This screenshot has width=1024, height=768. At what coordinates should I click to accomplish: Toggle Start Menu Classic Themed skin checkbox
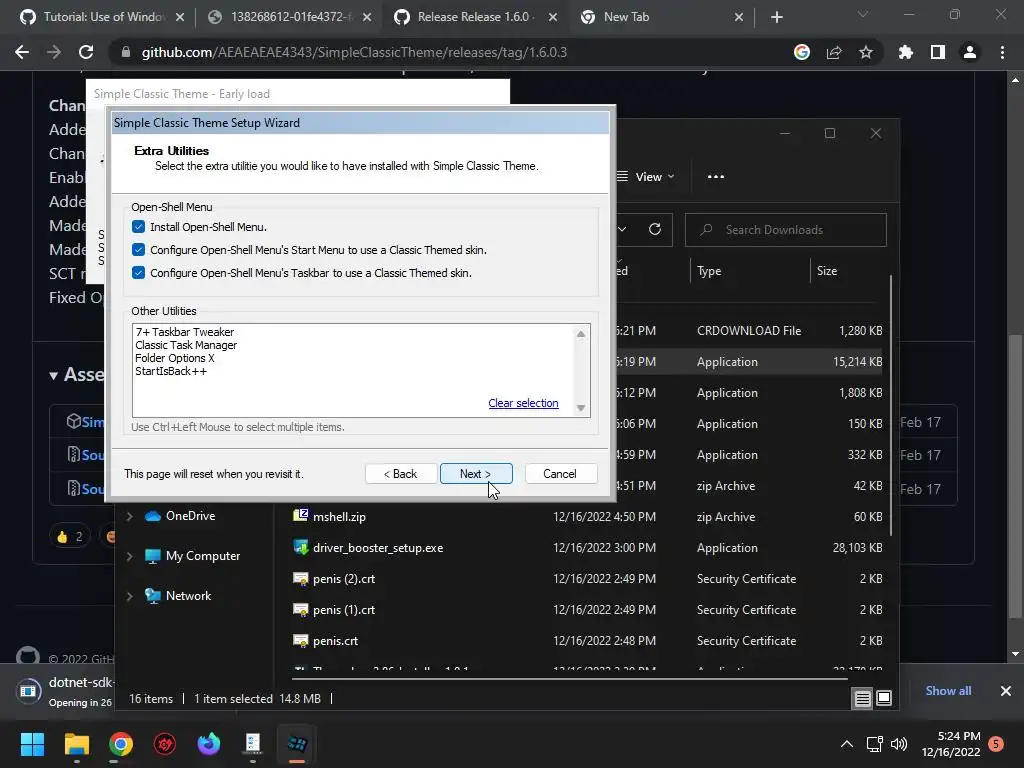[138, 249]
